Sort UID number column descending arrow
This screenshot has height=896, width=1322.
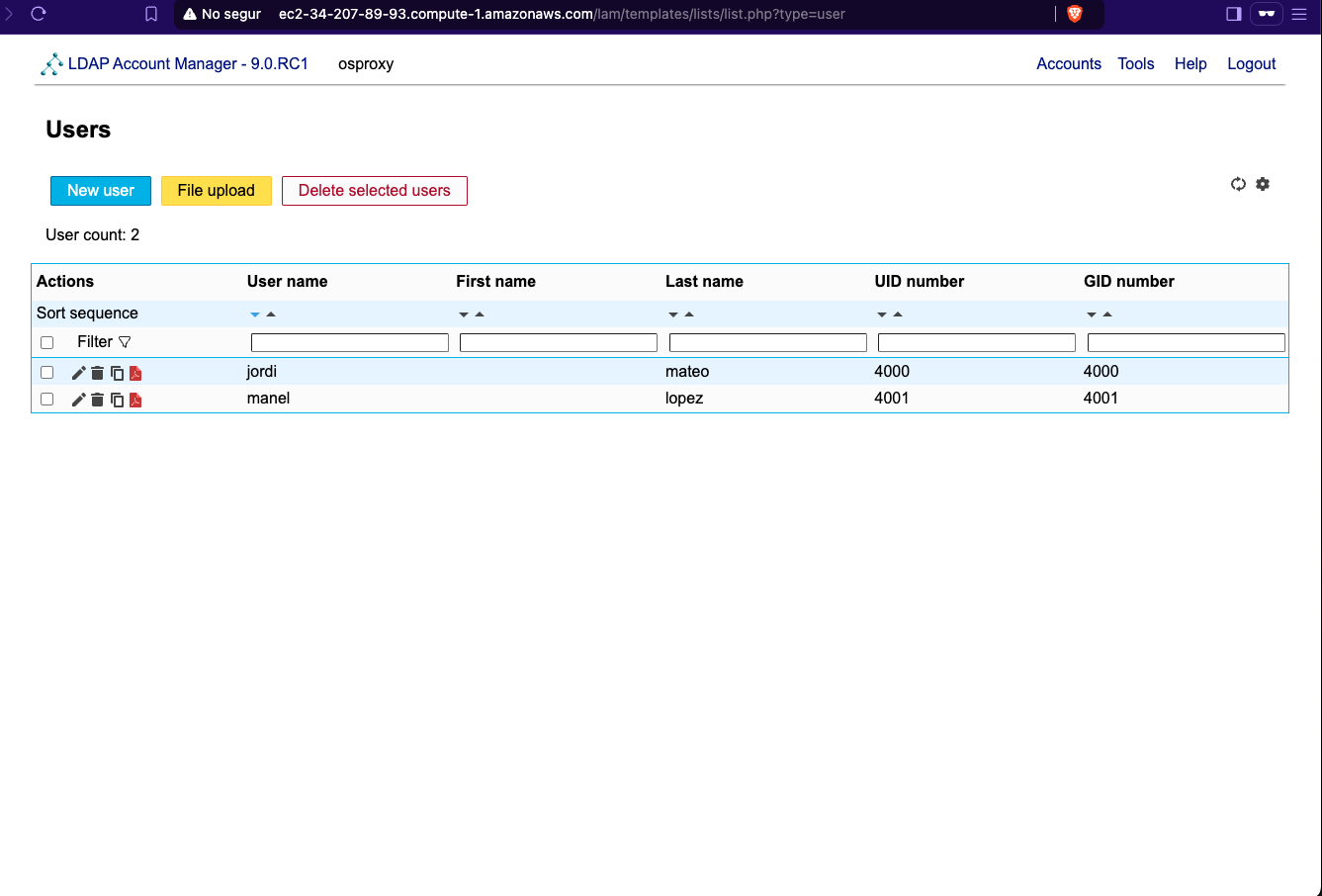882,314
